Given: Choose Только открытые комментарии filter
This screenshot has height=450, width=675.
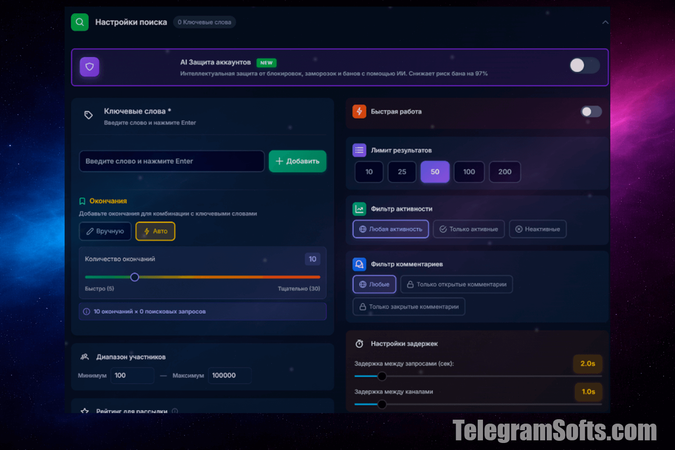Looking at the screenshot, I should point(456,284).
